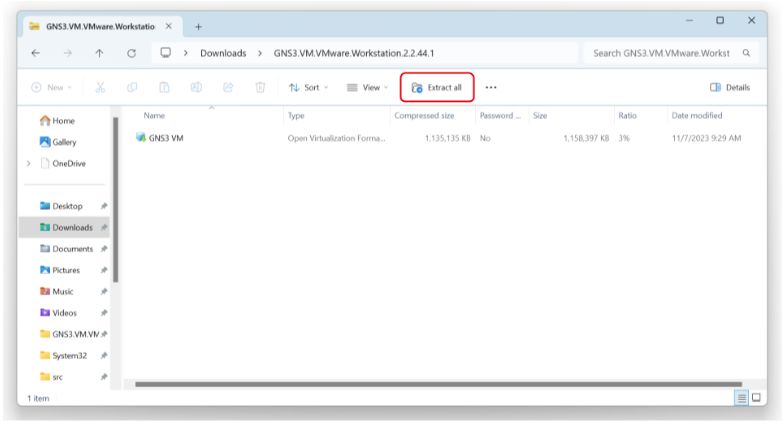Click the search magnifier icon
782x422 pixels.
tap(746, 53)
